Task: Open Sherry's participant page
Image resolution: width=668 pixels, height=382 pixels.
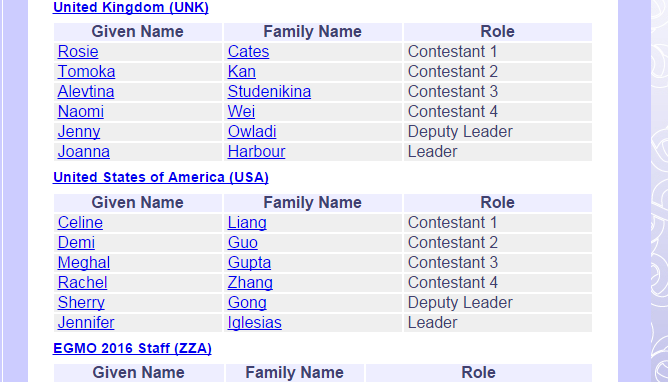Action: [x=81, y=303]
